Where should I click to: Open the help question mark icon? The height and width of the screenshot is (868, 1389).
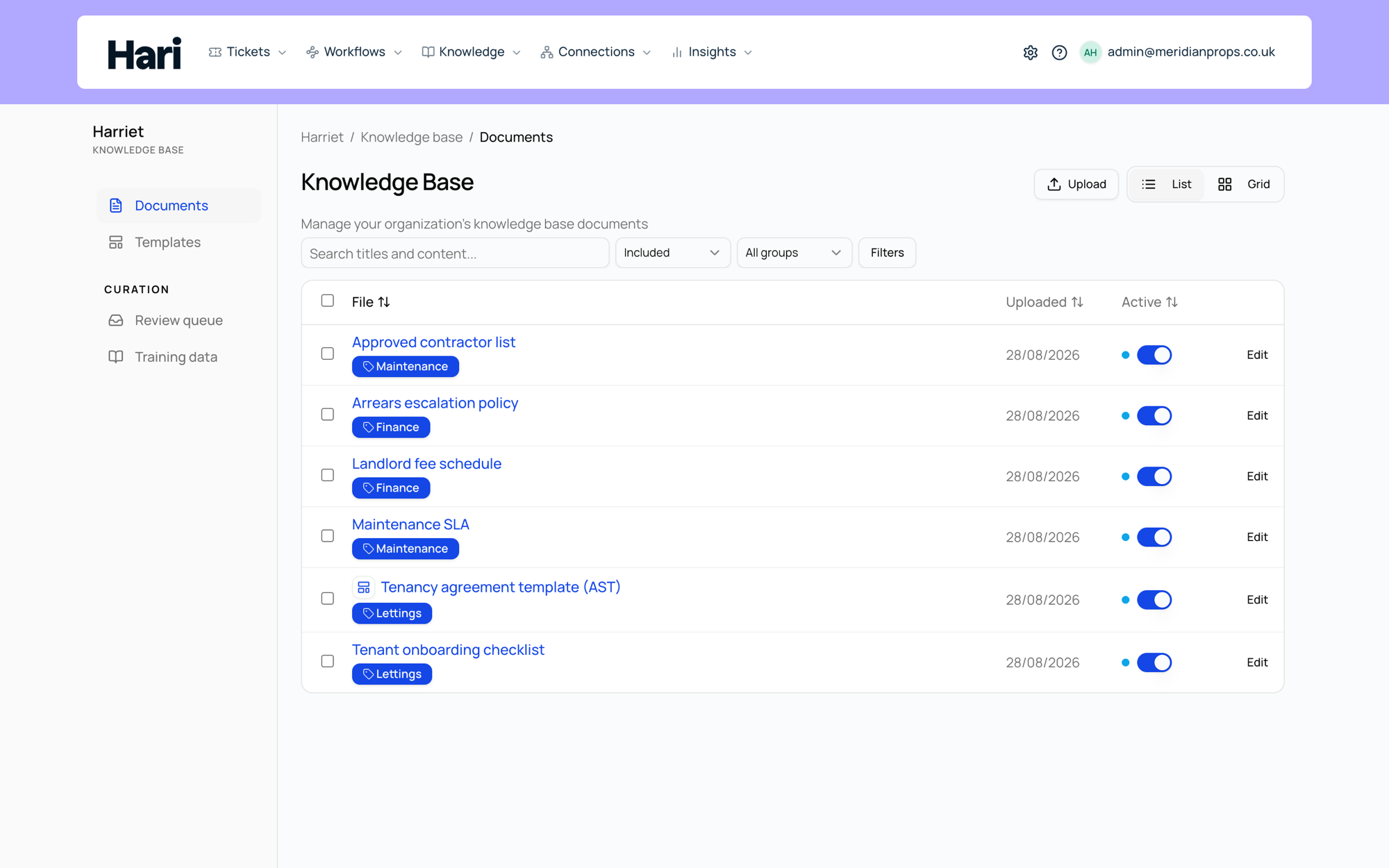pyautogui.click(x=1059, y=52)
